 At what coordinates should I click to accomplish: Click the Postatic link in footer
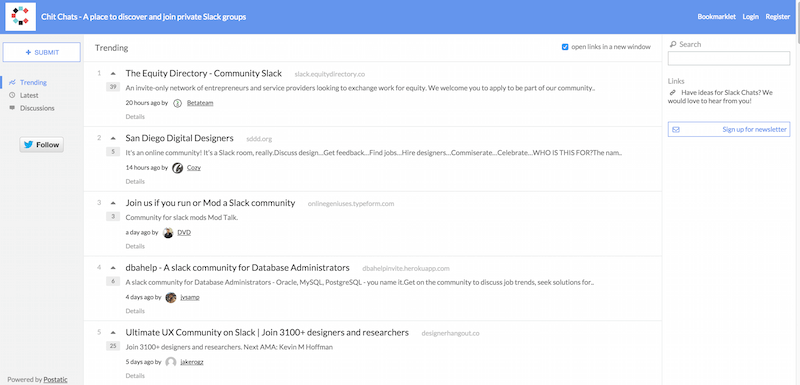[55, 379]
